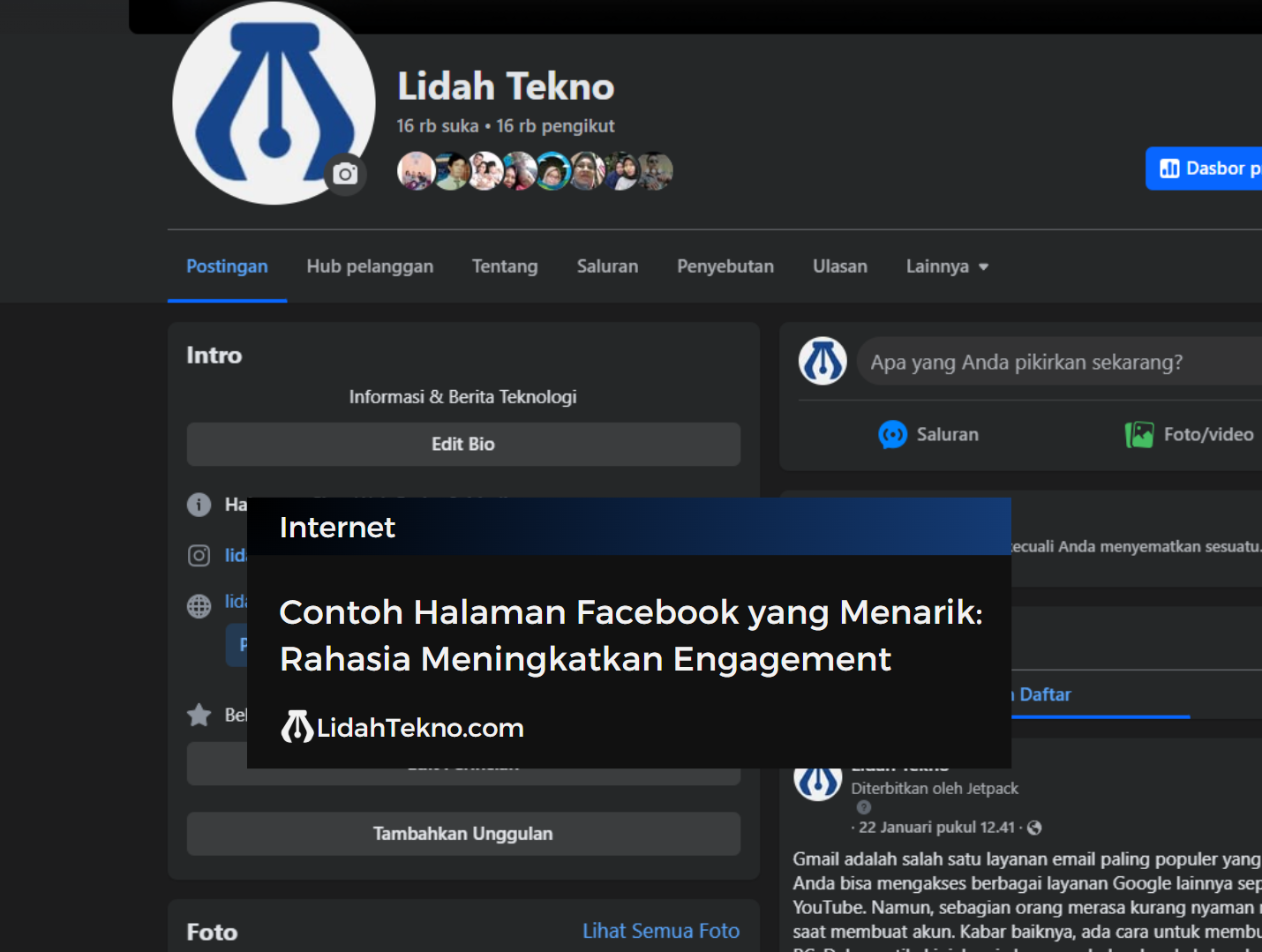This screenshot has width=1262, height=952.
Task: Click the first follower avatar thumbnail
Action: (416, 171)
